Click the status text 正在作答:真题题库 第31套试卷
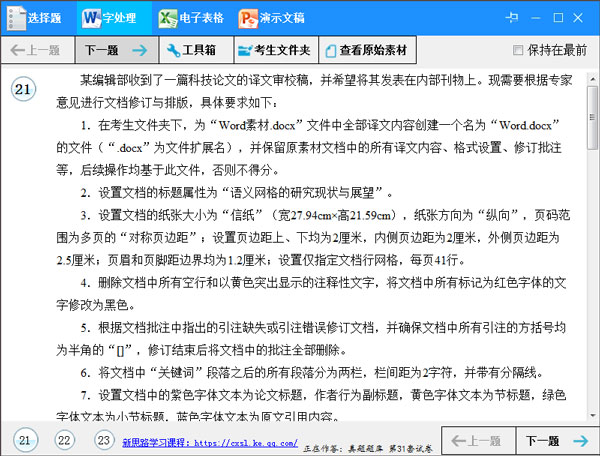This screenshot has height=456, width=600. pos(368,448)
